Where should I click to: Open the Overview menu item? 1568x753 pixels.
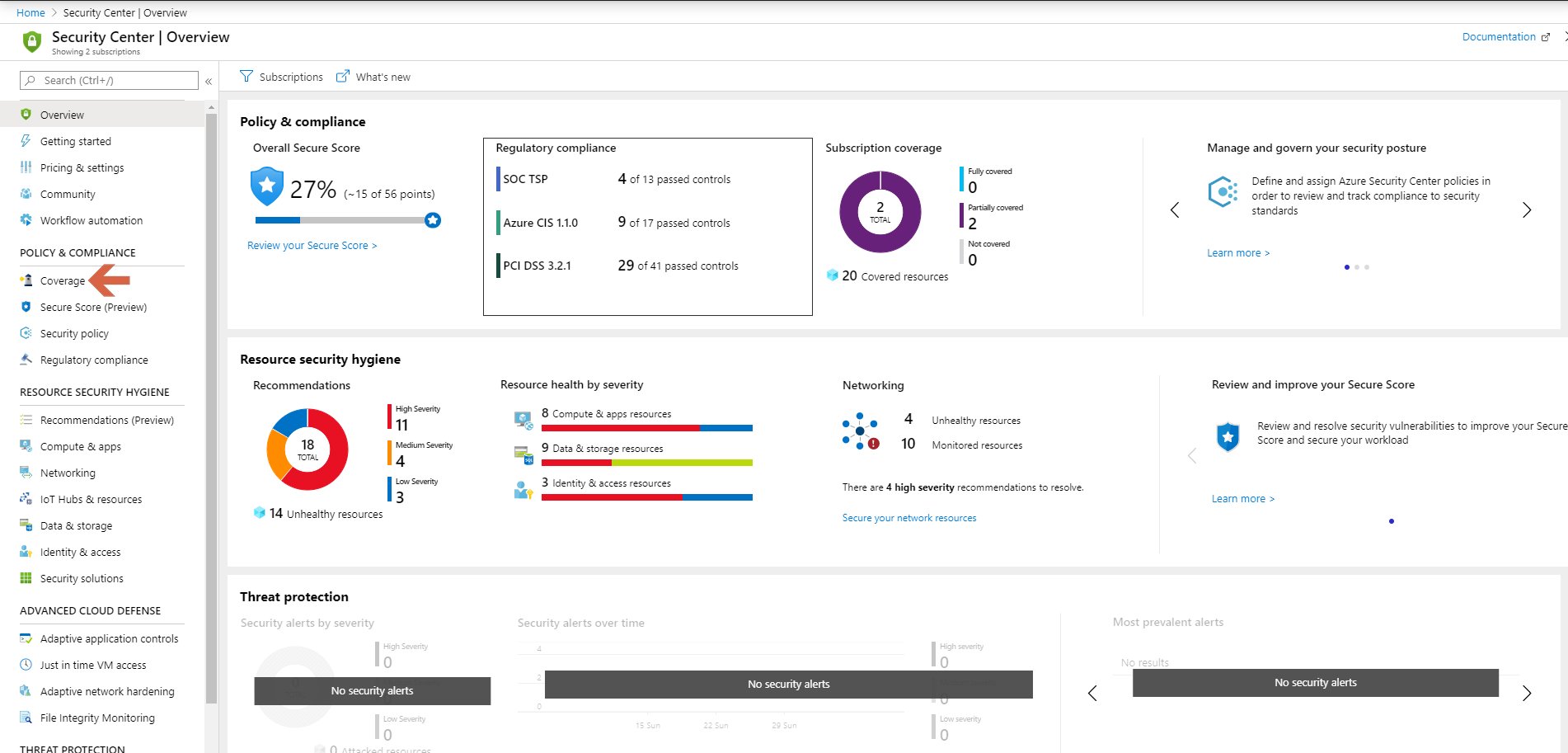click(102, 115)
